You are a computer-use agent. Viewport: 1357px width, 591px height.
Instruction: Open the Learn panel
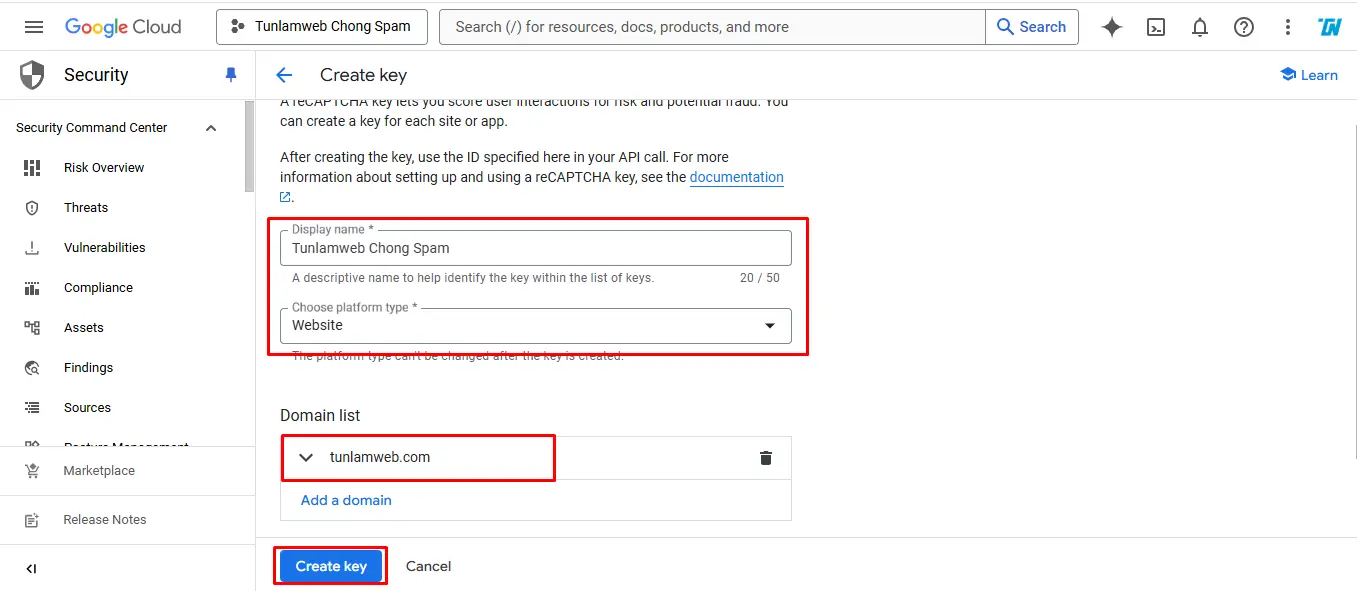coord(1309,75)
